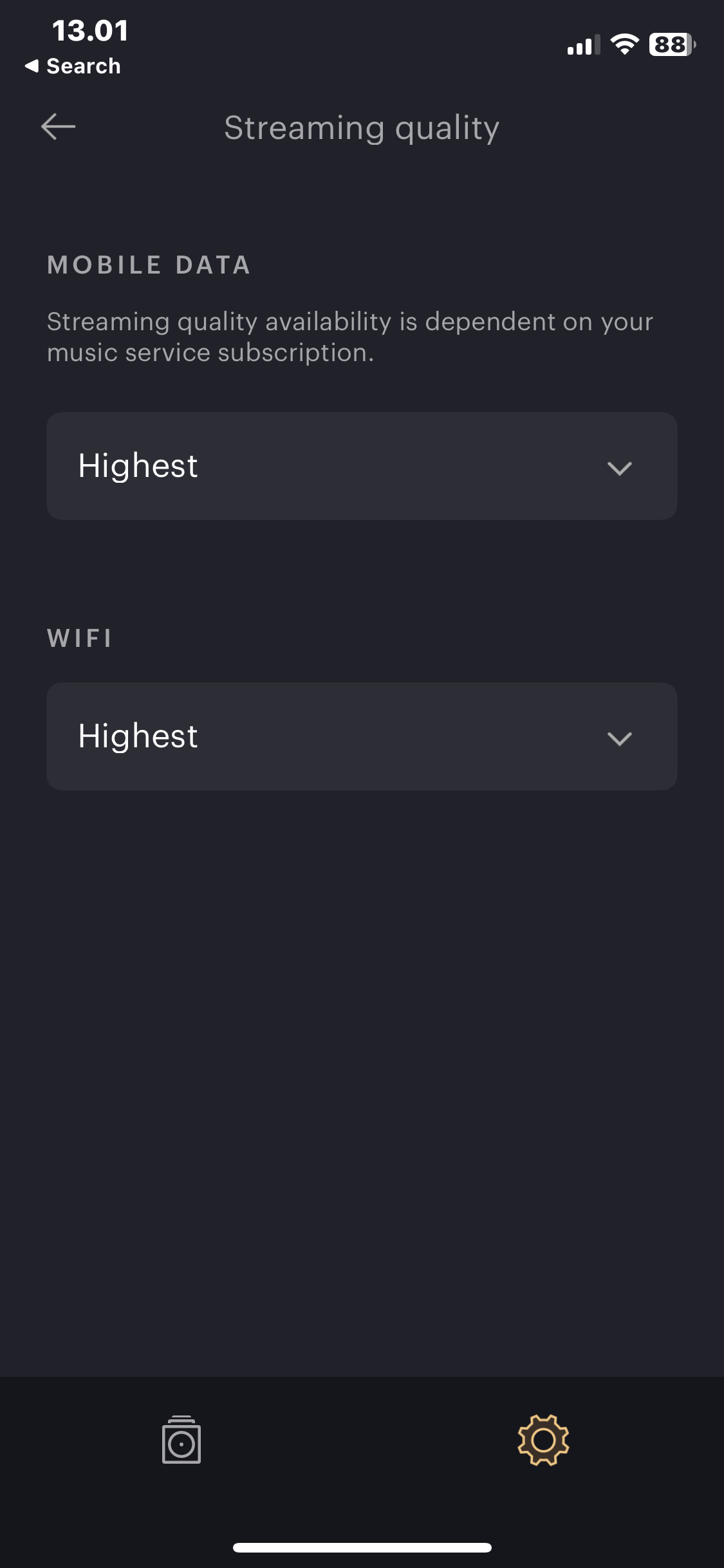Expand the Mobile Data quality dropdown

tap(362, 466)
